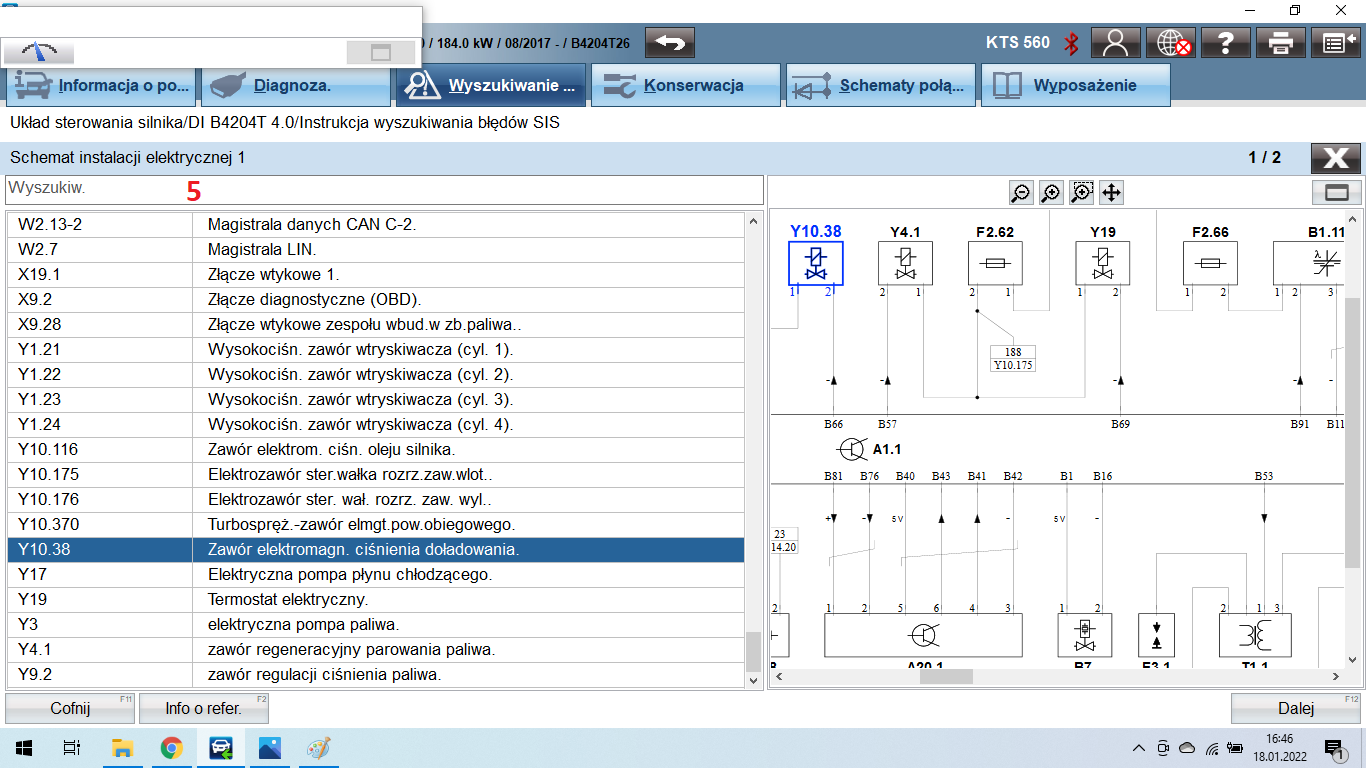Zoom in the wiring diagram

[1051, 193]
